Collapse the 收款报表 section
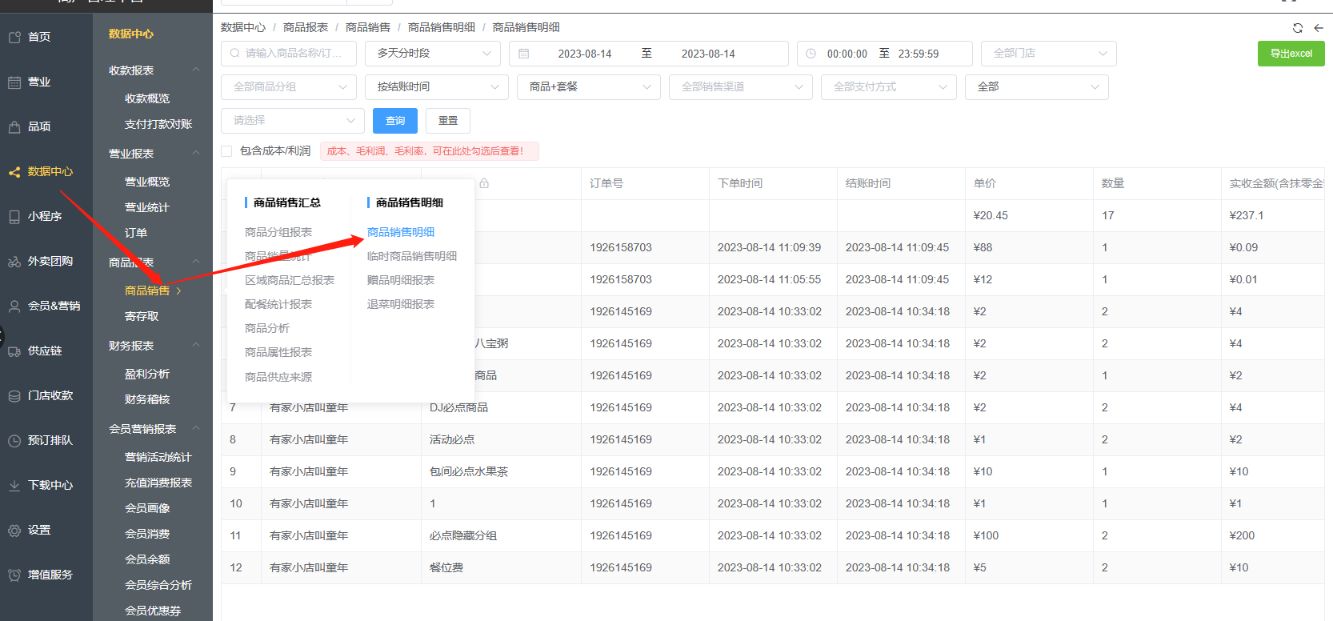 pos(196,70)
